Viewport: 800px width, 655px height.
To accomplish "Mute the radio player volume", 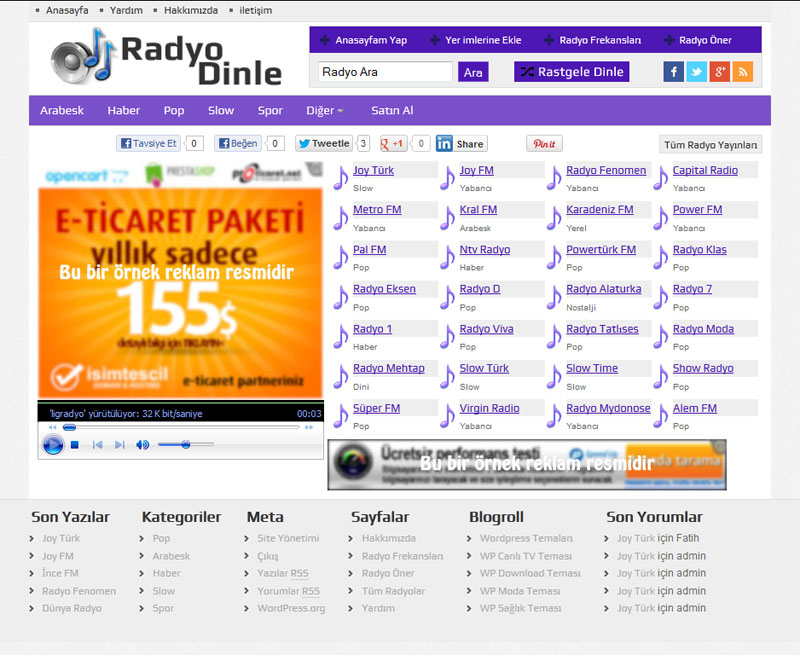I will (x=142, y=445).
